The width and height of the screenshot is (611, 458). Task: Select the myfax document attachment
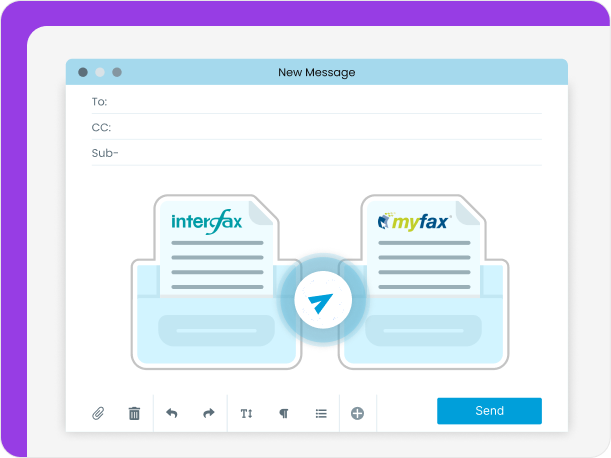pos(424,282)
